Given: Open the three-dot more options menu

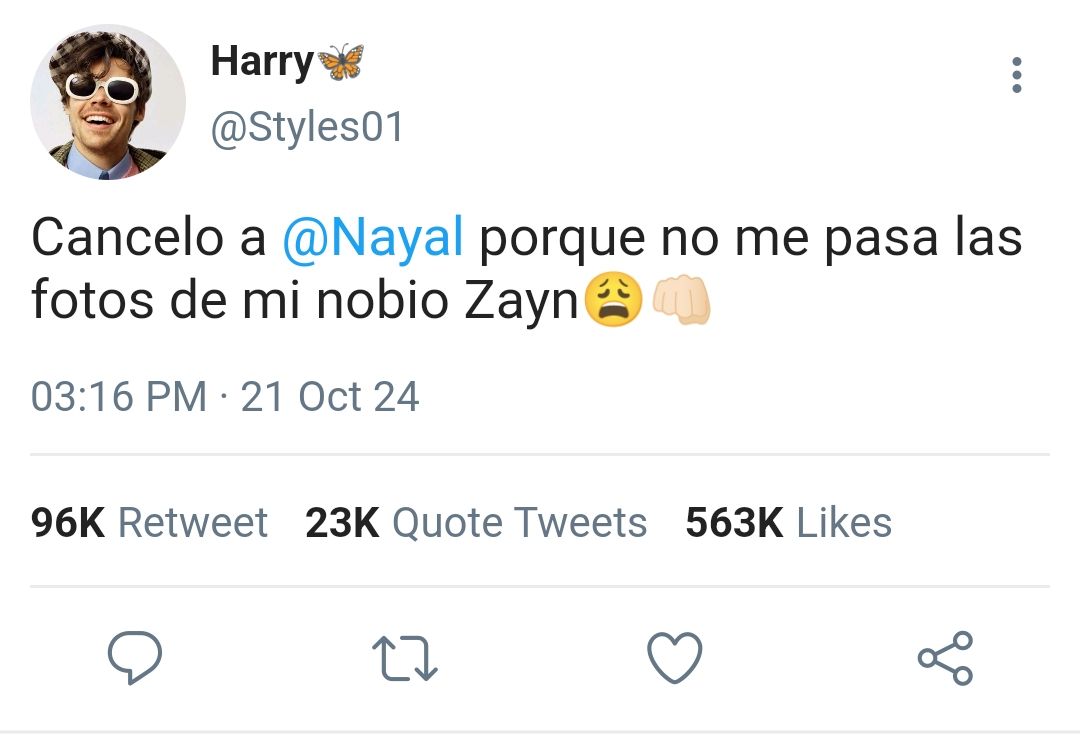Looking at the screenshot, I should click(1016, 75).
